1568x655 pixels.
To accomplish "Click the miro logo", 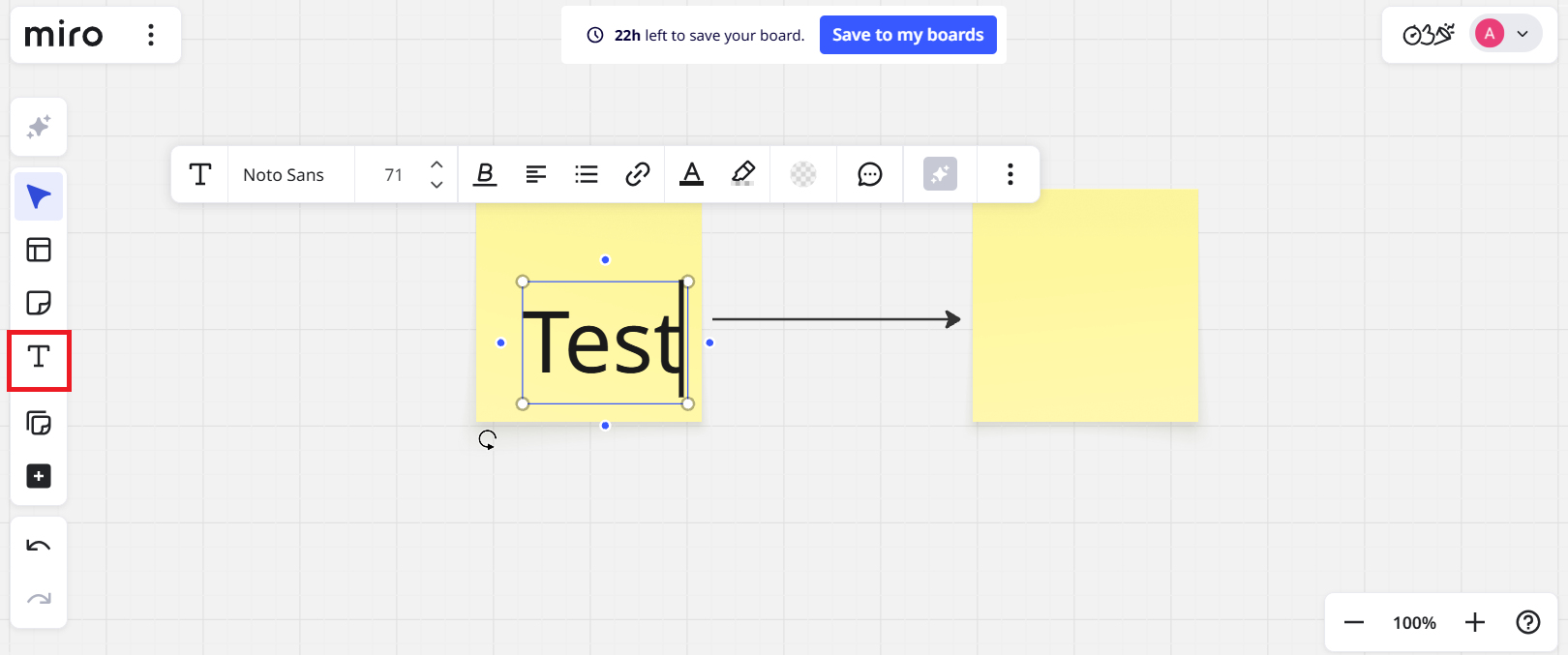I will pyautogui.click(x=64, y=35).
